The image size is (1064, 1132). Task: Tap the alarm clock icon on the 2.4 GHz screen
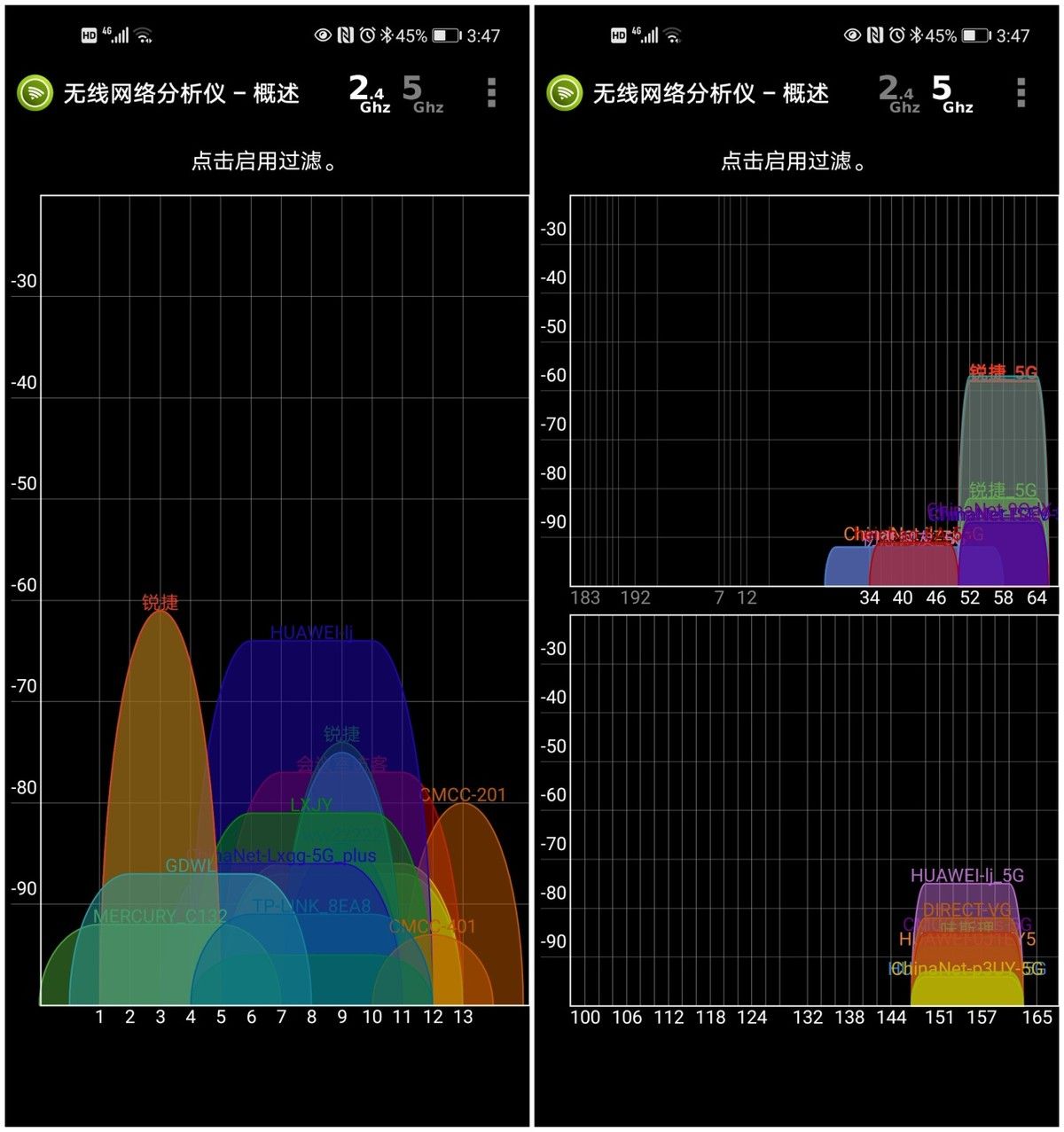point(367,35)
